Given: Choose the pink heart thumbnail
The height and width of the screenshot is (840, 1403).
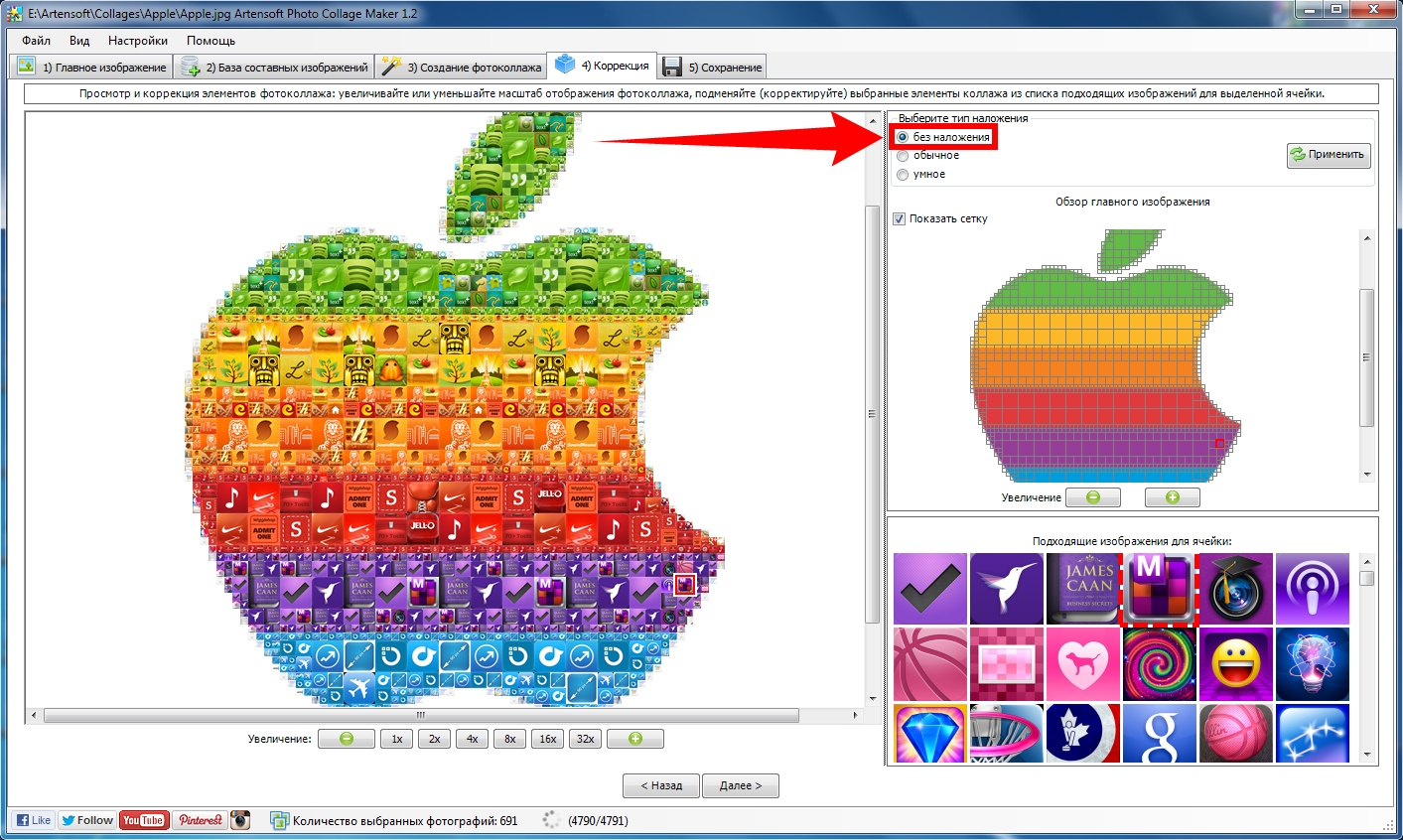Looking at the screenshot, I should (1083, 664).
